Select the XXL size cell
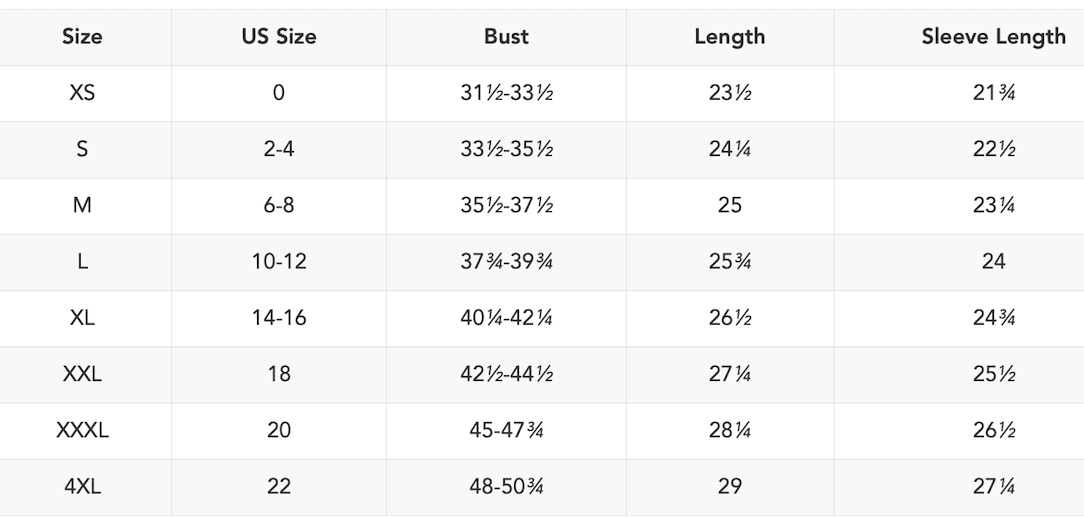The height and width of the screenshot is (518, 1084). (x=82, y=374)
